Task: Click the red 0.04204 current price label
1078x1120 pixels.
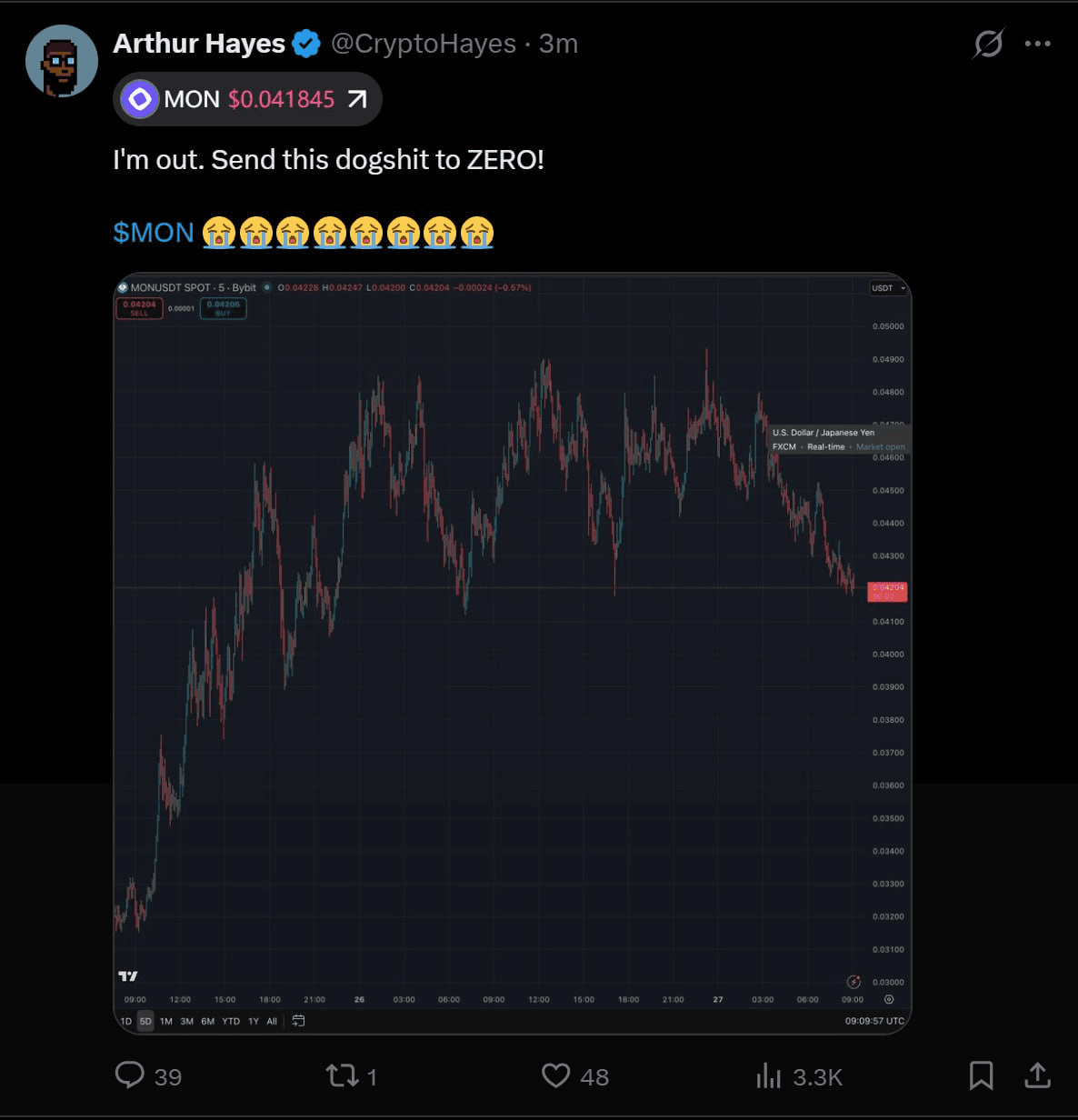Action: coord(887,591)
